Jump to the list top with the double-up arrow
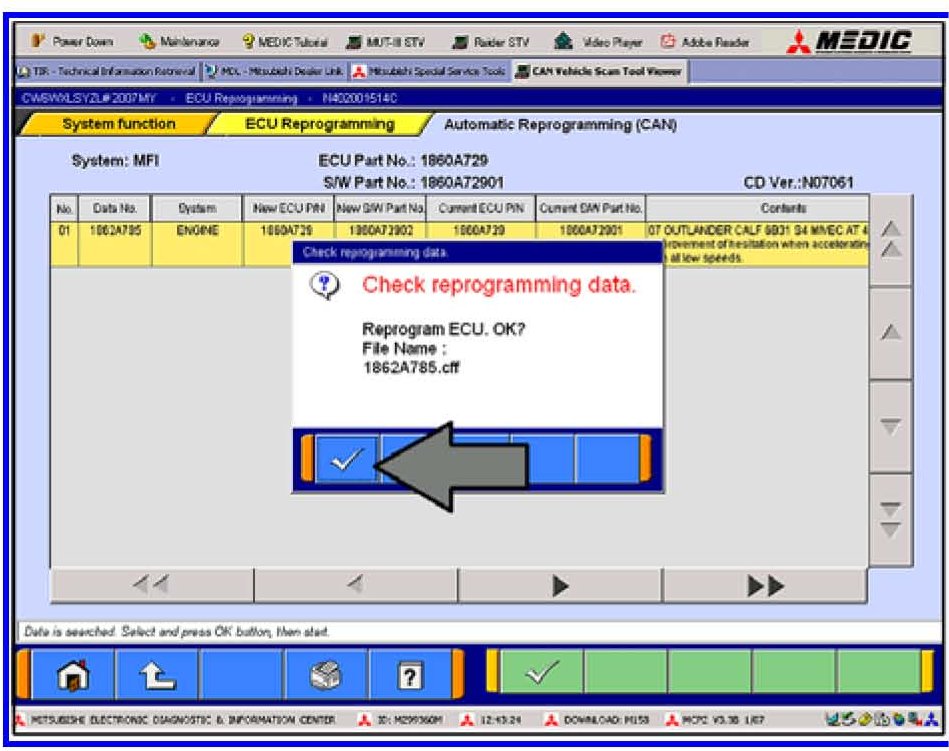 point(890,240)
